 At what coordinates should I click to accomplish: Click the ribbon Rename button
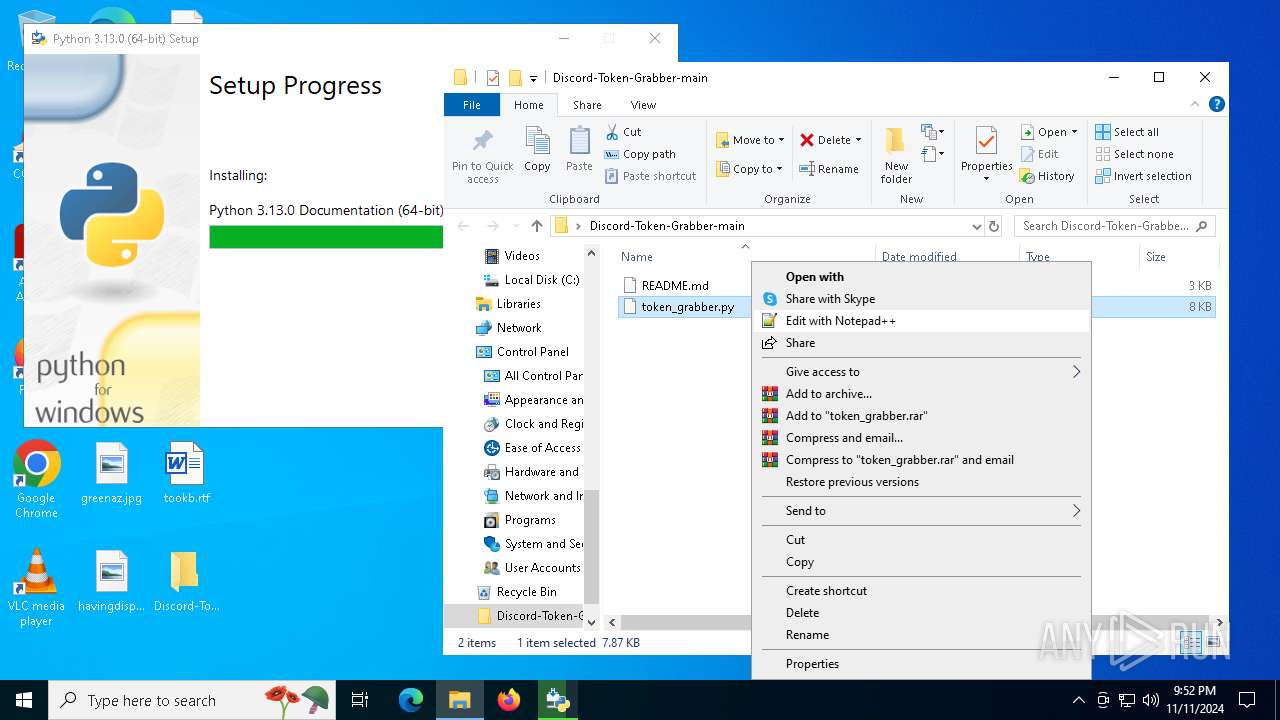click(830, 169)
